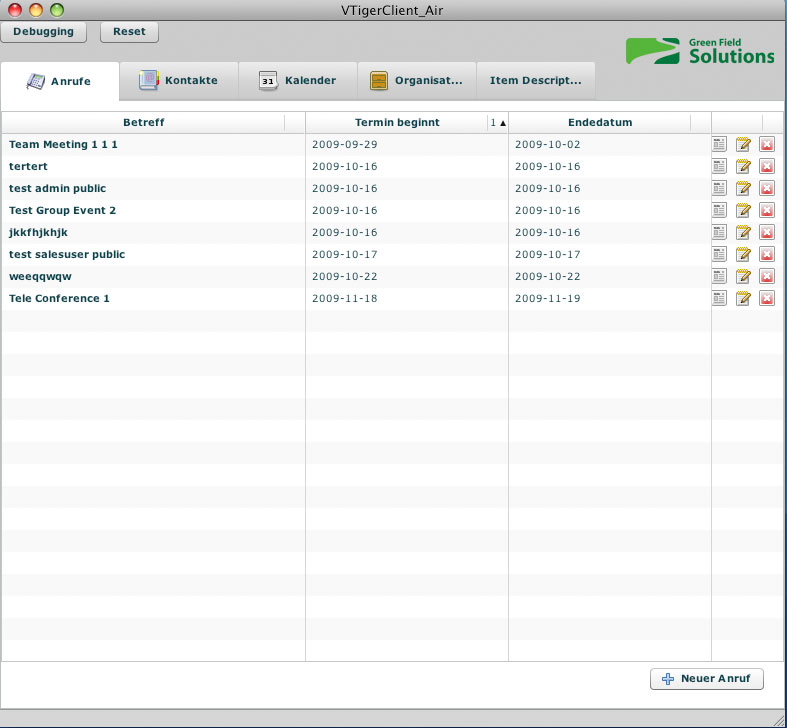Screen dimensions: 787x728
Task: Click the Green Field Solutions logo
Action: (700, 51)
